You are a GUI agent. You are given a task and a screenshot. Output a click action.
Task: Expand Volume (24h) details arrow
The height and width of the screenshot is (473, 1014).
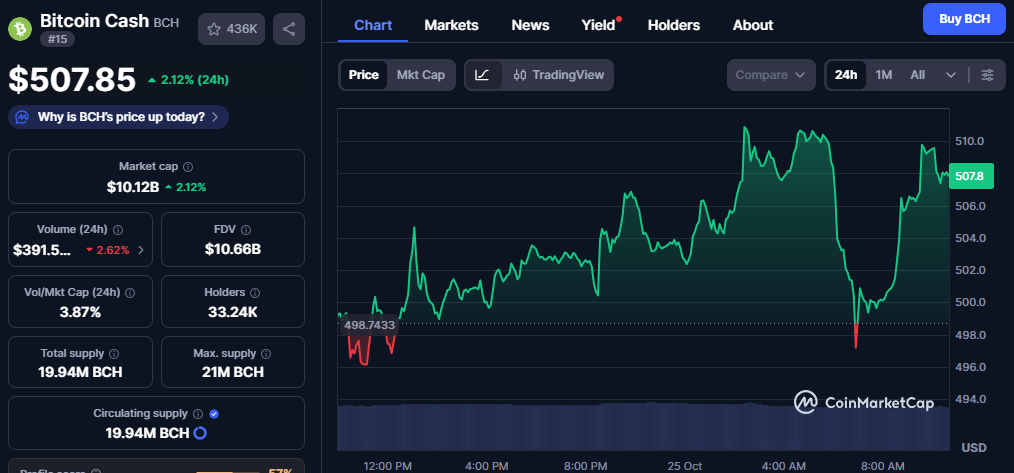click(141, 250)
